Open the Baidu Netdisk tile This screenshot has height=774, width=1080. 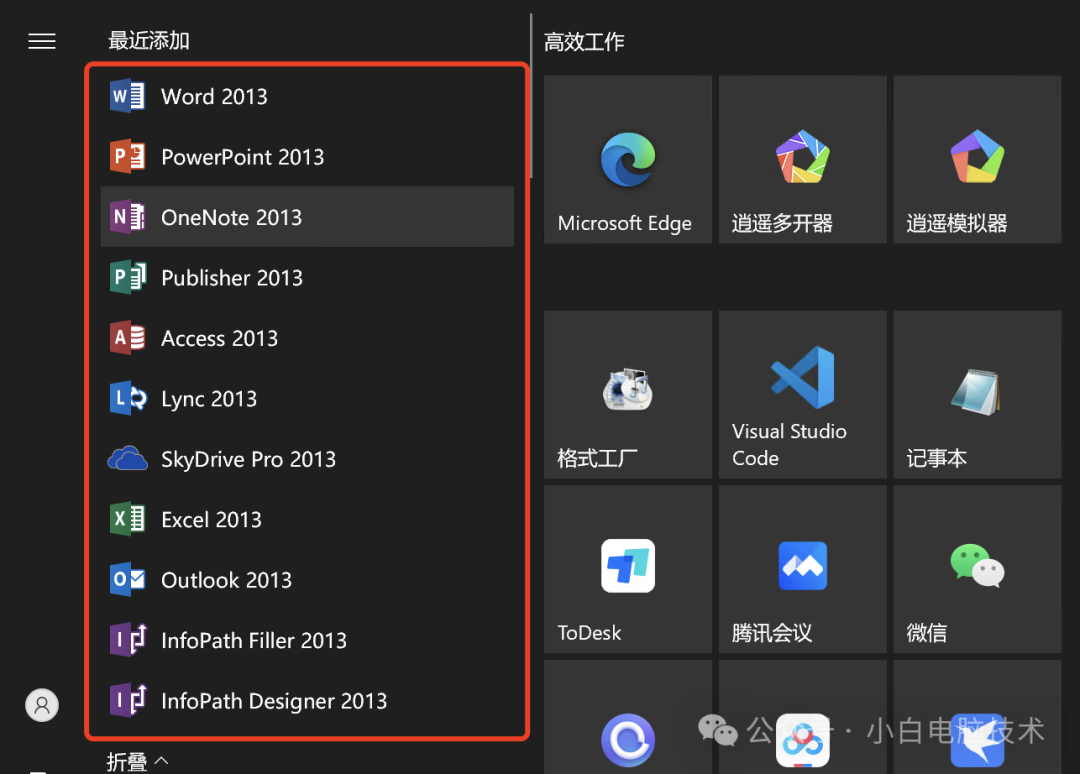(x=802, y=718)
